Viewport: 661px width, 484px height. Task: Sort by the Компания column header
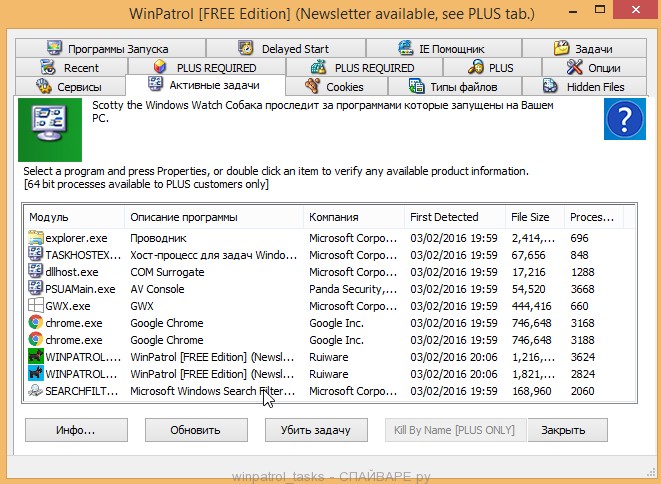point(354,217)
